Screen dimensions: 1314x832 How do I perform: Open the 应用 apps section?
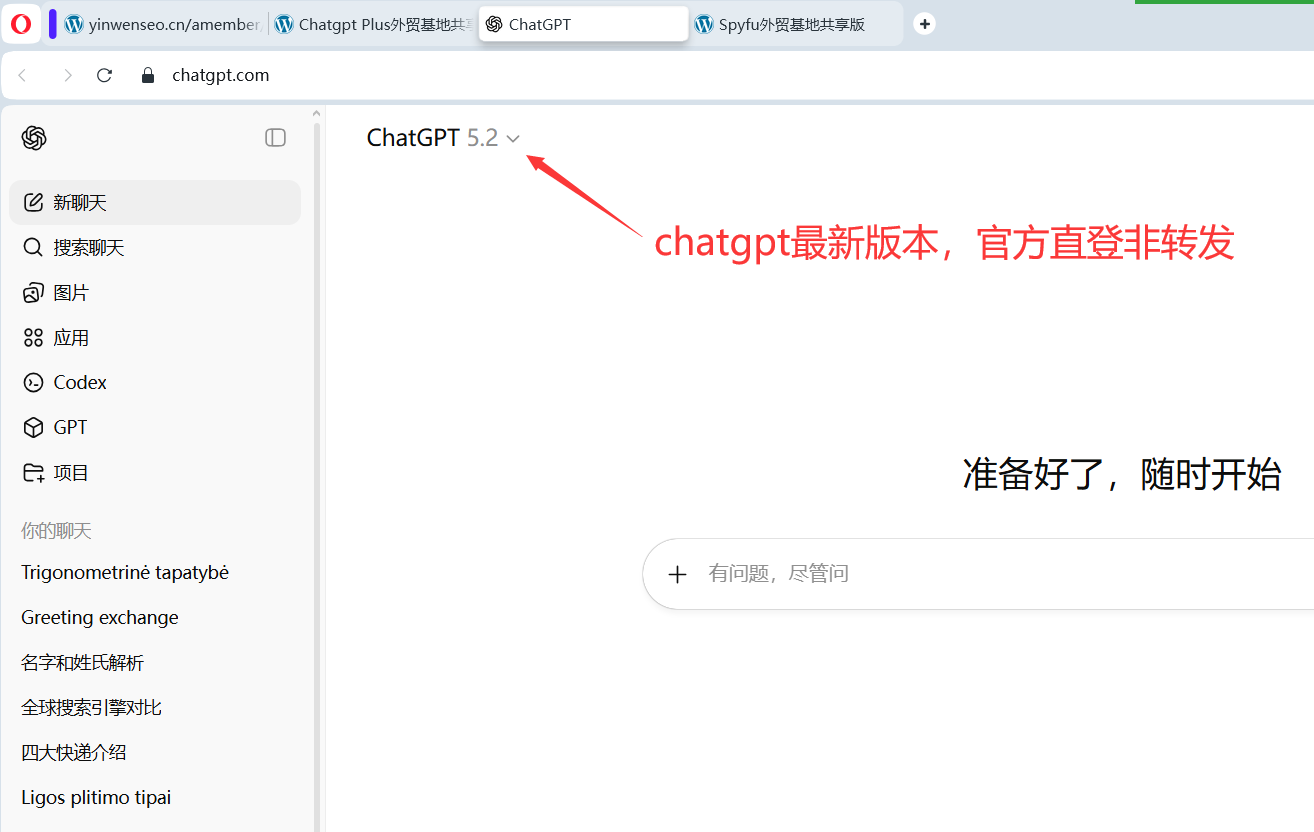[x=155, y=337]
